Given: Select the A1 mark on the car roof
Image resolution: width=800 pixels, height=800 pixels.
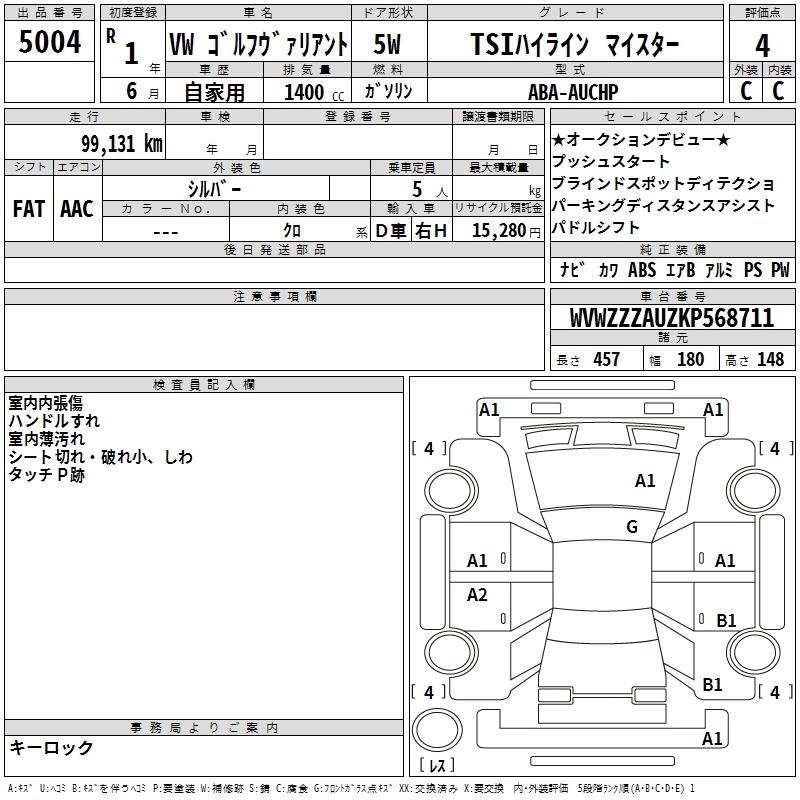Looking at the screenshot, I should point(645,481).
